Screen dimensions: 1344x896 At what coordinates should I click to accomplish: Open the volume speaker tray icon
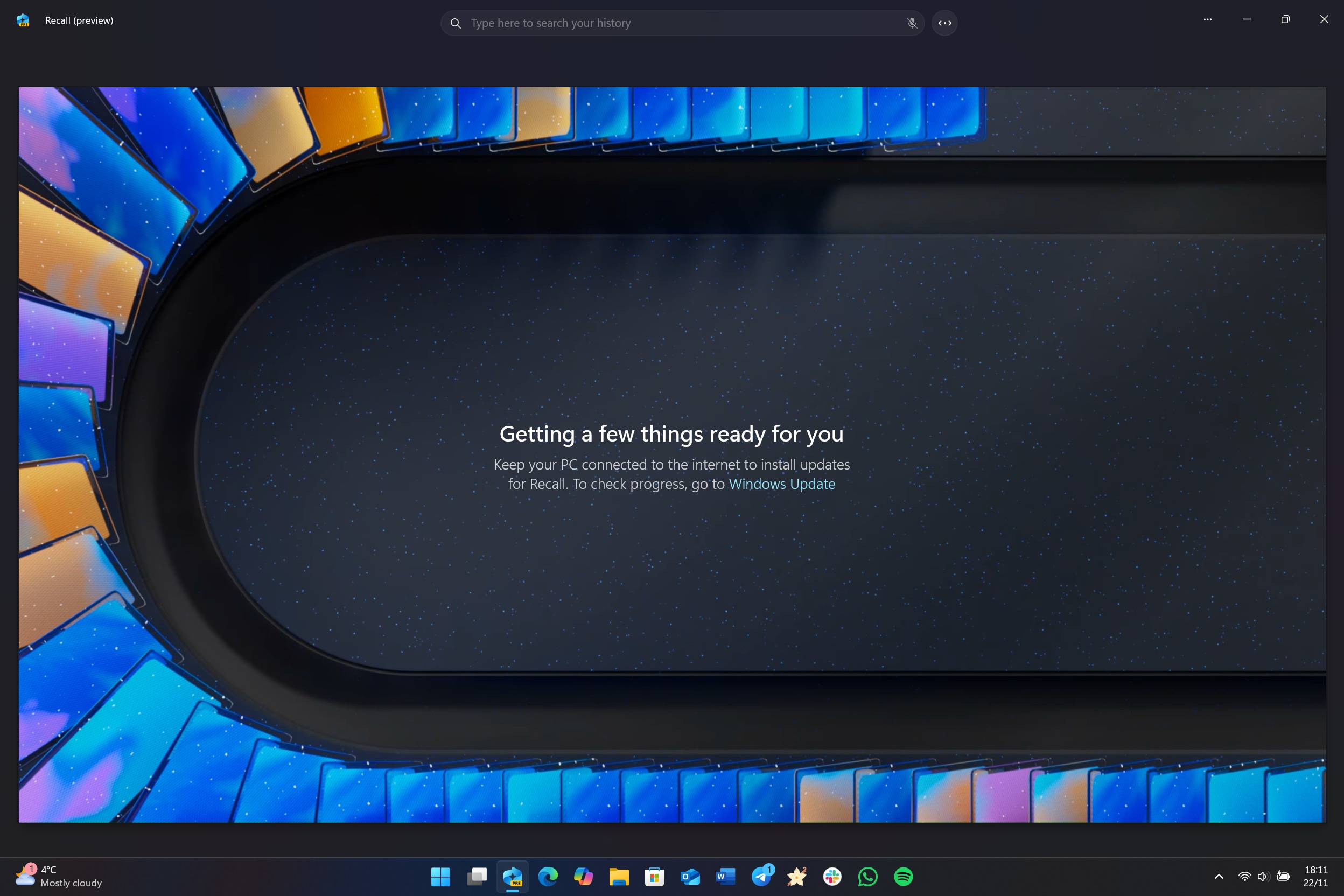[1263, 877]
